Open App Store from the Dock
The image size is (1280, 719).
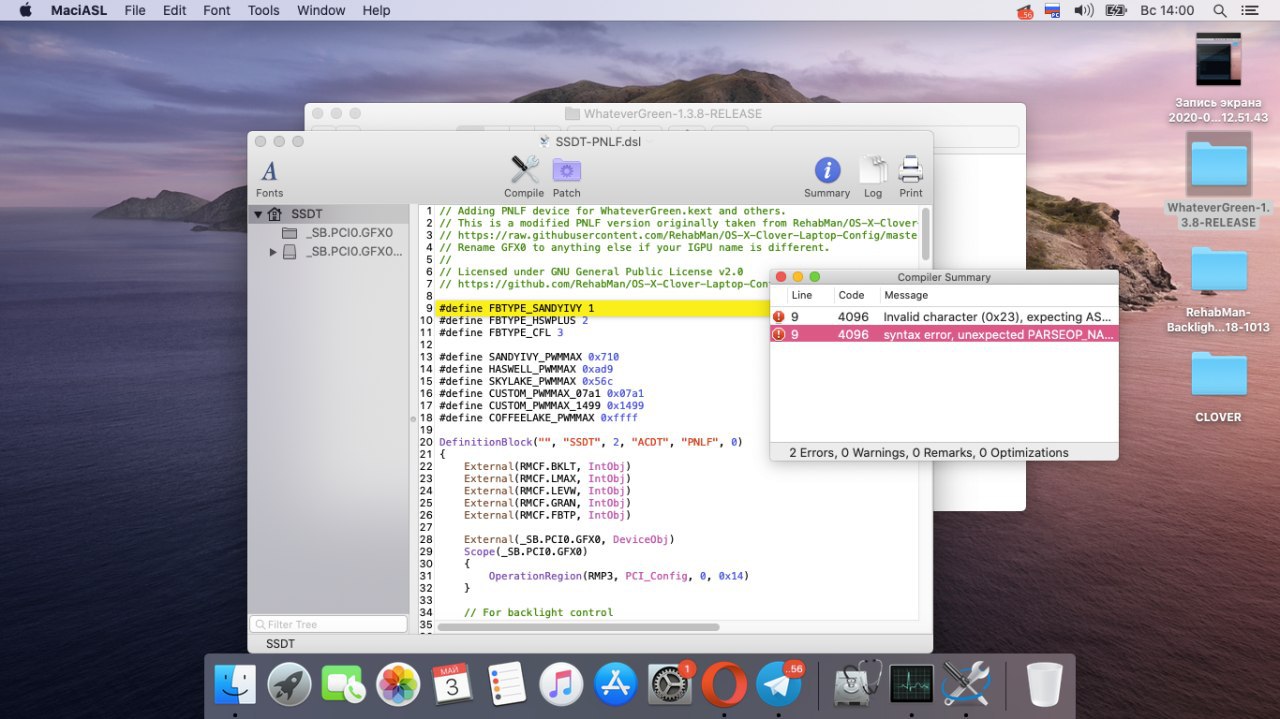tap(615, 685)
